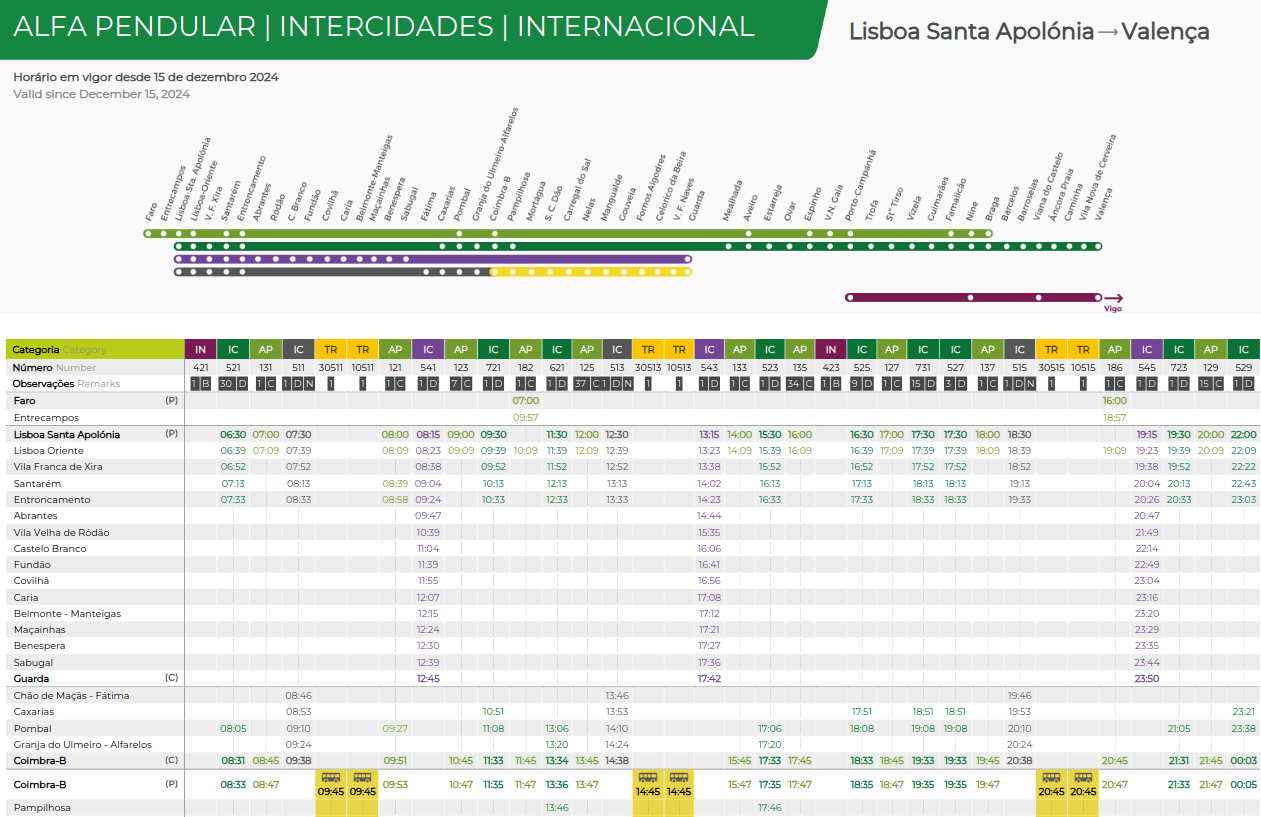Click the 13:46 time in the Pampilhosa row
Image resolution: width=1261 pixels, height=817 pixels.
(x=557, y=808)
